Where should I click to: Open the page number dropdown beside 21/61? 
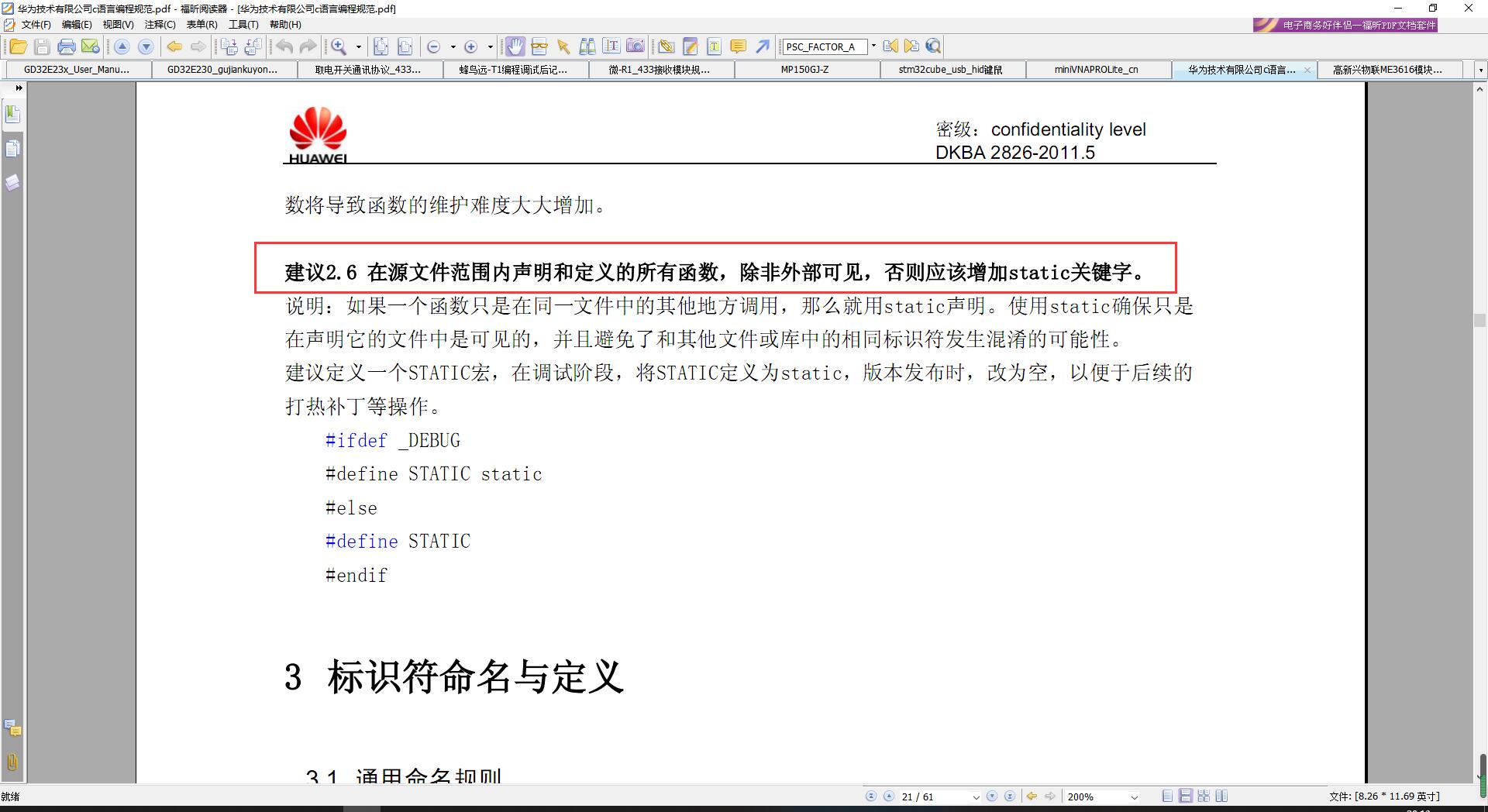tap(976, 796)
